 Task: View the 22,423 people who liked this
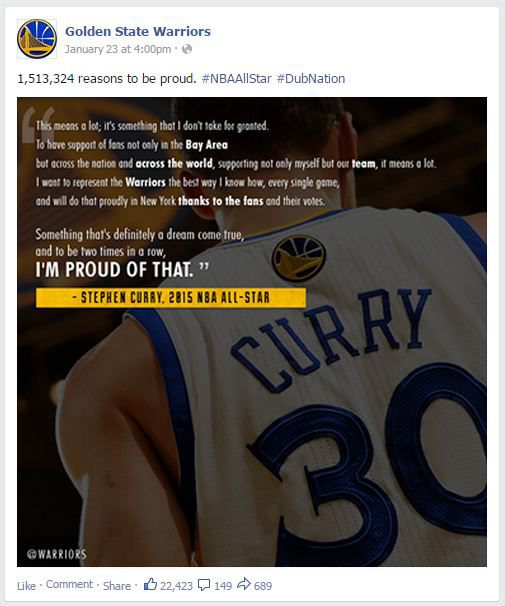(176, 586)
